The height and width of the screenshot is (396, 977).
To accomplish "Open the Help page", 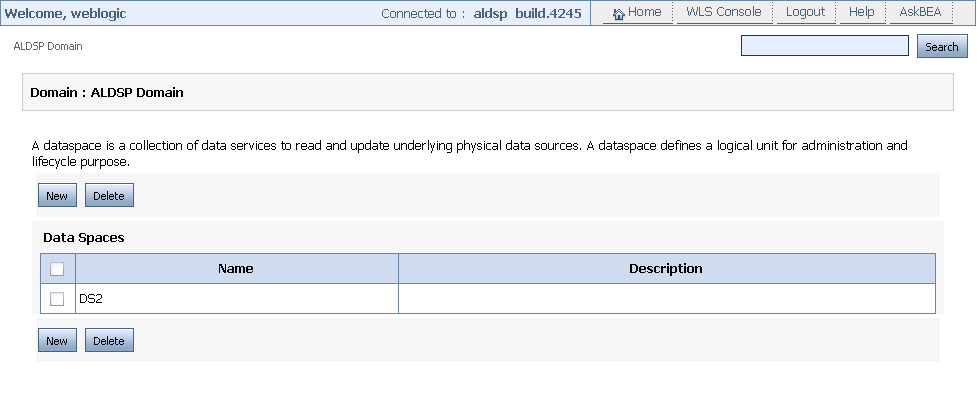I will click(861, 12).
